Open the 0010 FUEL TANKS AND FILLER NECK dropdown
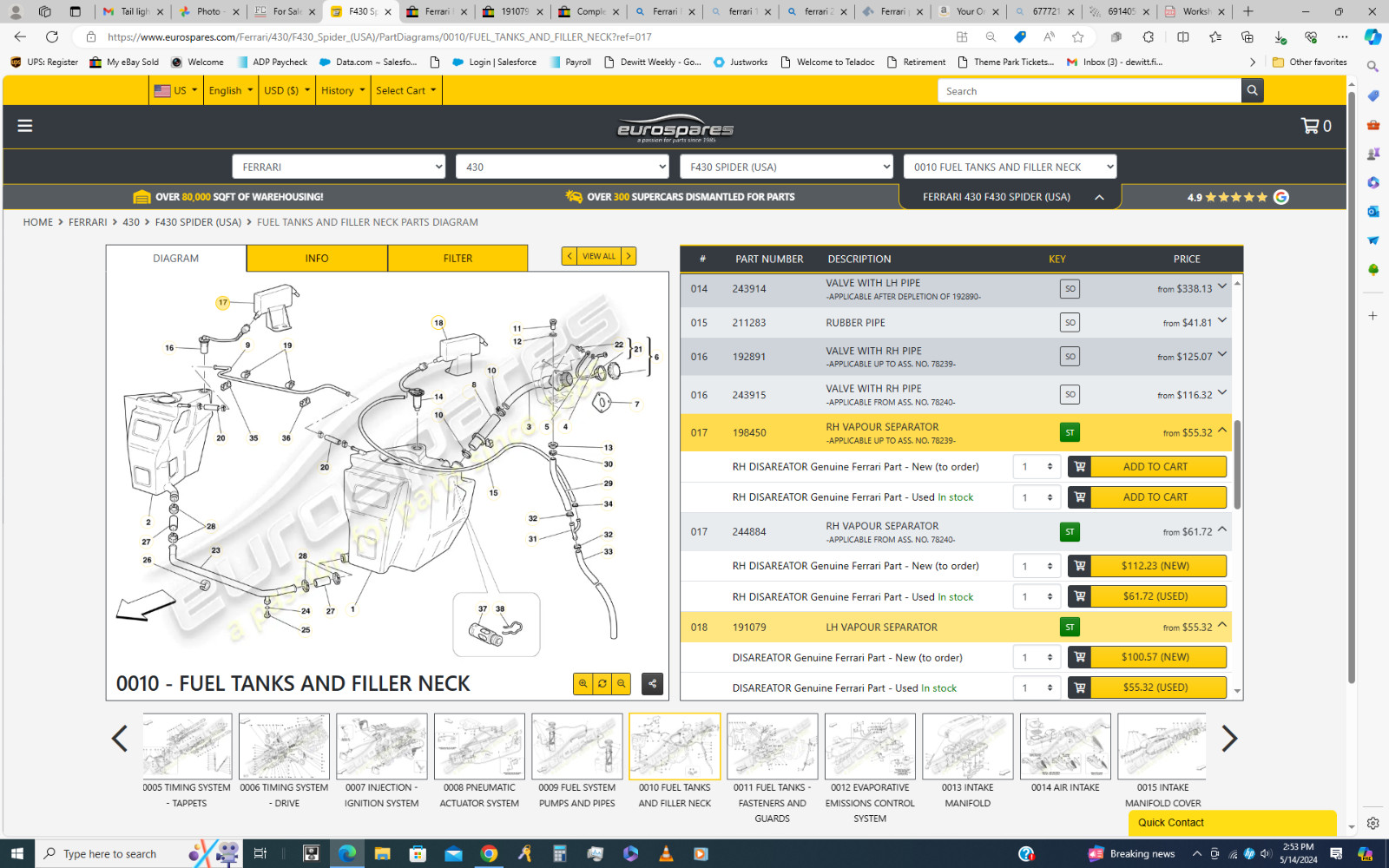Viewport: 1389px width, 868px height. point(1010,167)
